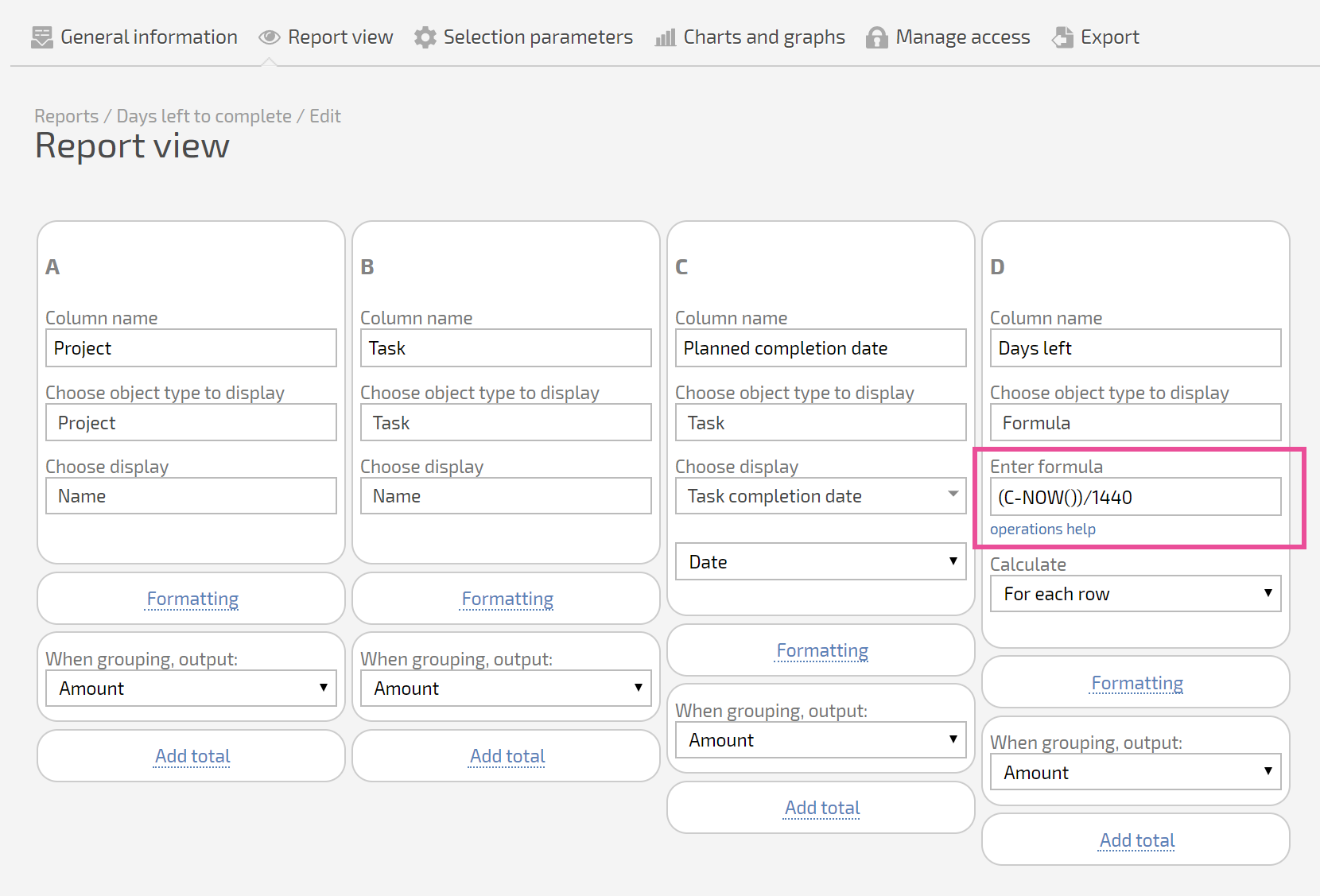Open Task completion date dropdown
Image resolution: width=1320 pixels, height=896 pixels.
point(821,496)
